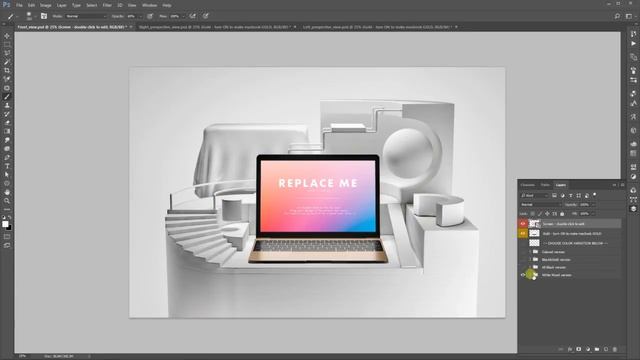Select the Zoom tool
Viewport: 640px width, 360px height.
7,200
